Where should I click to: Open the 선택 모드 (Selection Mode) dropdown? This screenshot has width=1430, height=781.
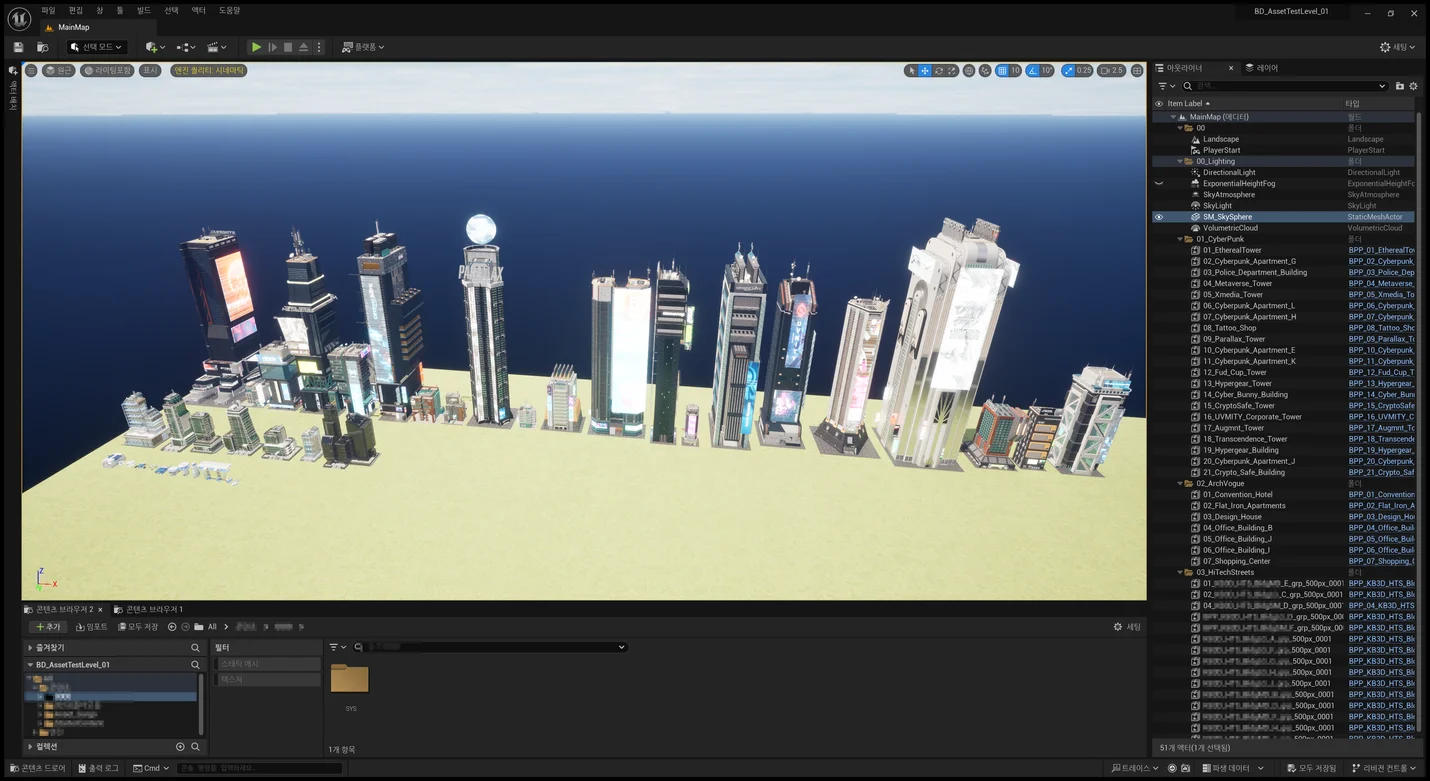[x=96, y=47]
